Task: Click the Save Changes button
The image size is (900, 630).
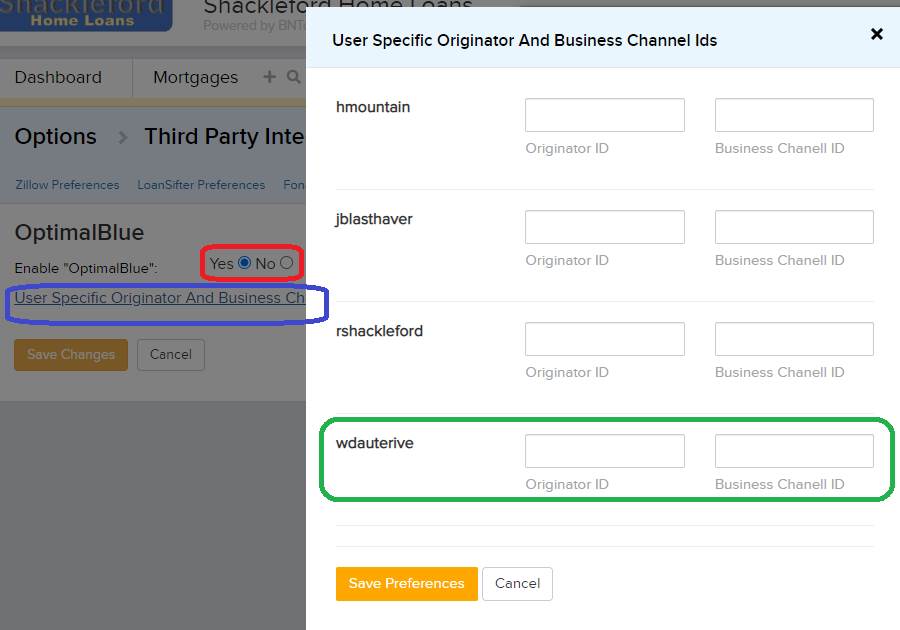Action: pos(71,355)
